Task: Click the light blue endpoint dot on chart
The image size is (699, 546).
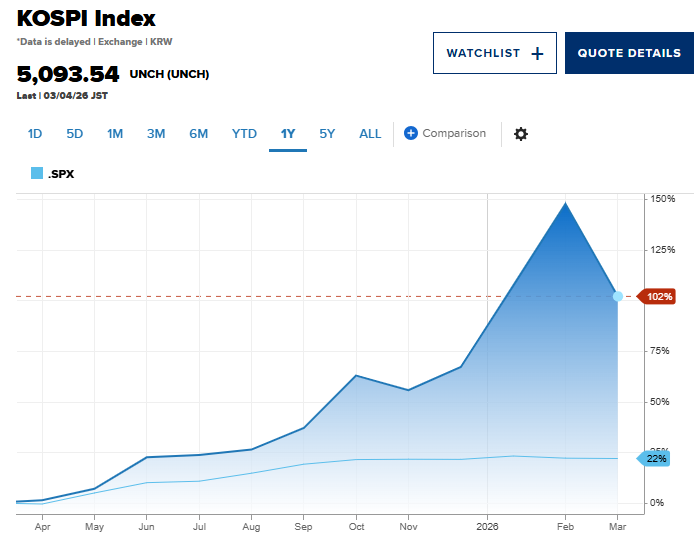Action: (x=618, y=297)
